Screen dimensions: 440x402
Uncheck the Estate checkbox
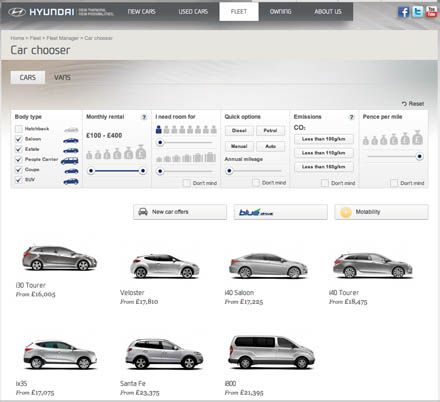point(19,149)
